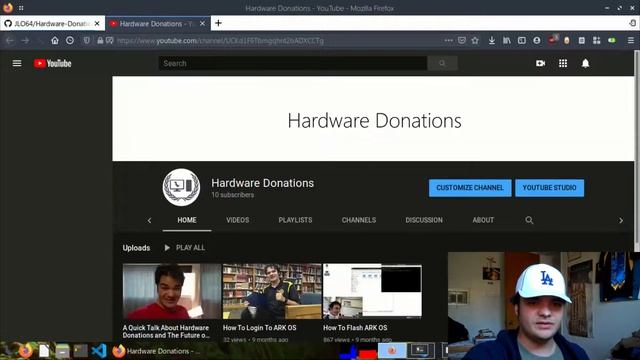Image resolution: width=640 pixels, height=360 pixels.
Task: Select Hardware Donations Firefox window in taskbar
Action: pyautogui.click(x=156, y=351)
